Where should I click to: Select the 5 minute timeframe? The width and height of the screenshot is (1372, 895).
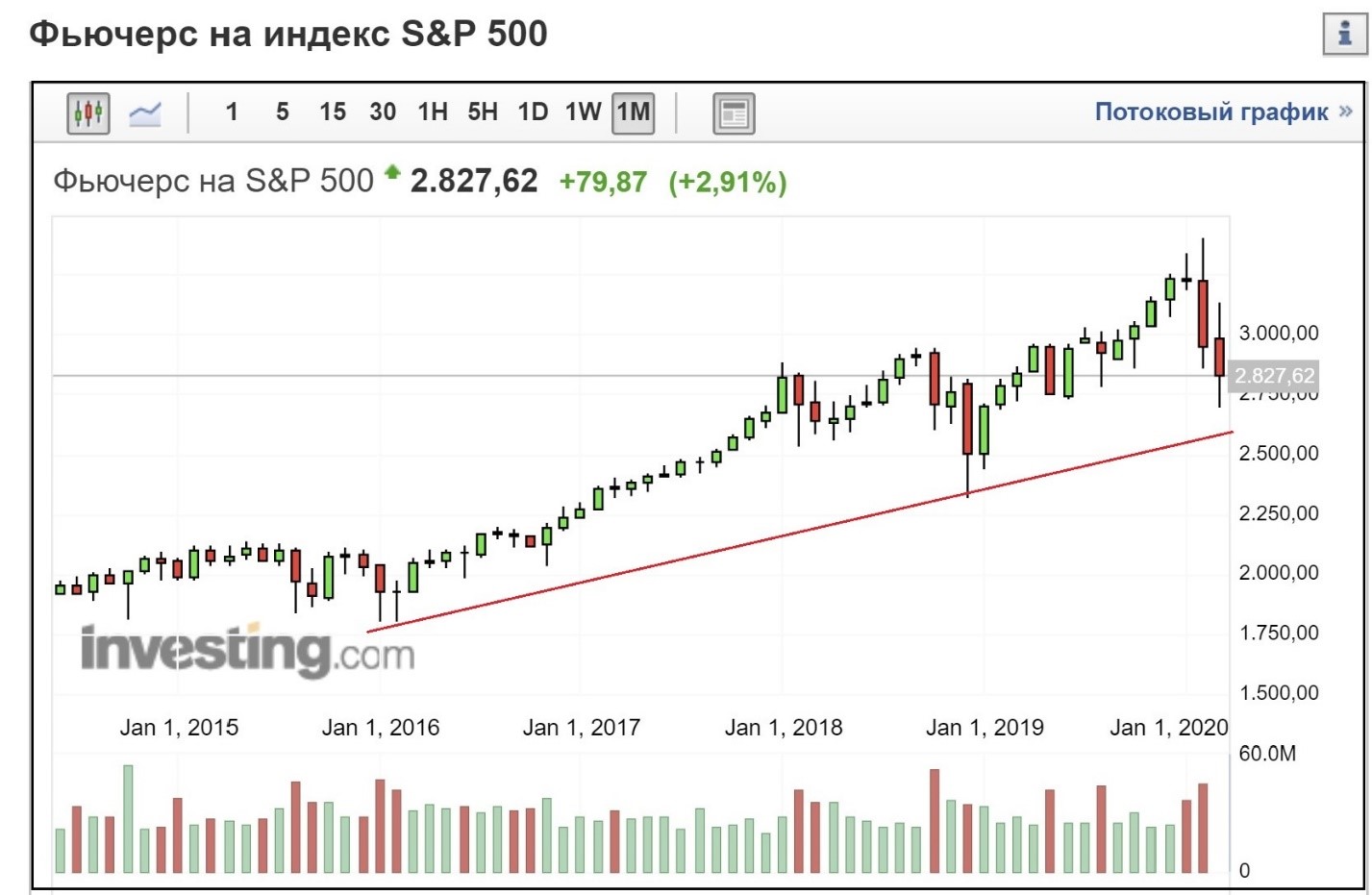click(282, 112)
